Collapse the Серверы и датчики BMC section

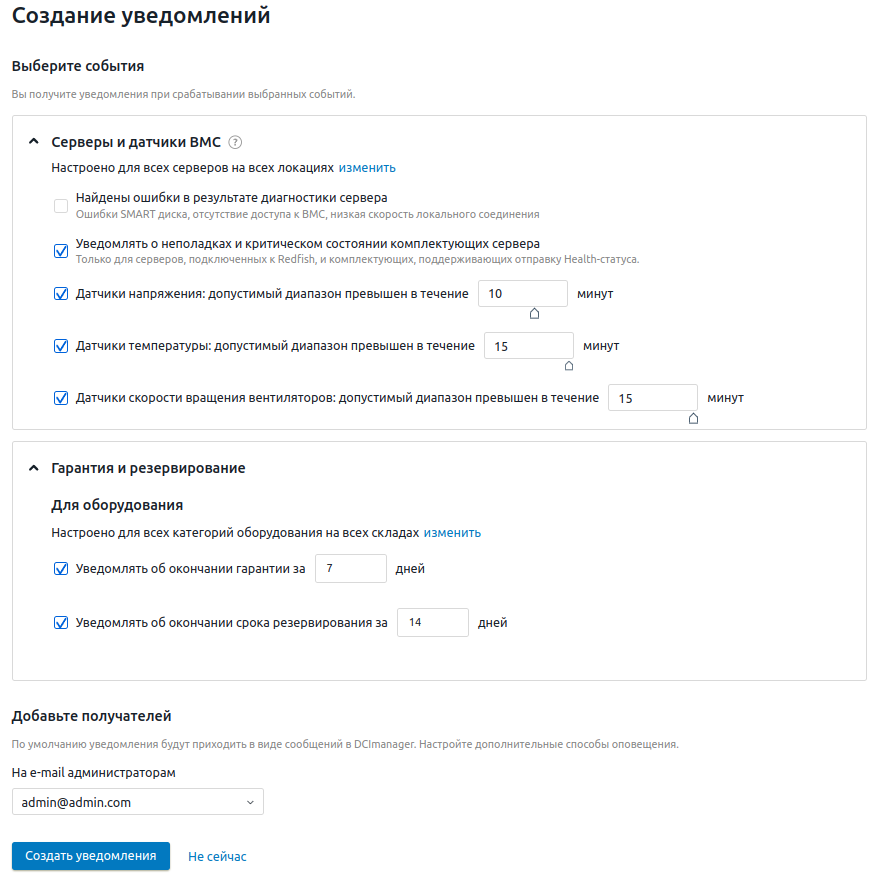(33, 142)
